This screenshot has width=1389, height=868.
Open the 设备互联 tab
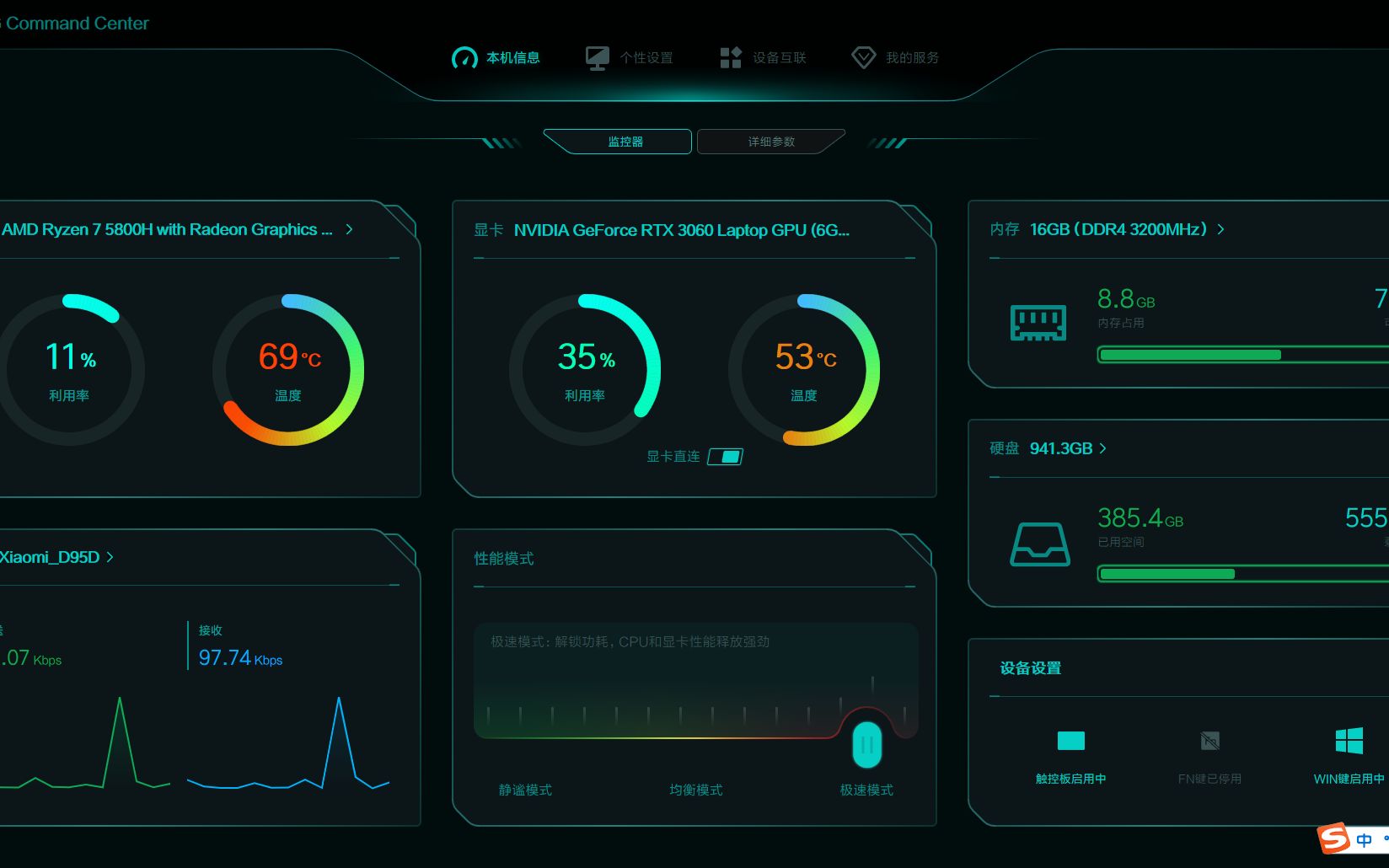tap(764, 57)
